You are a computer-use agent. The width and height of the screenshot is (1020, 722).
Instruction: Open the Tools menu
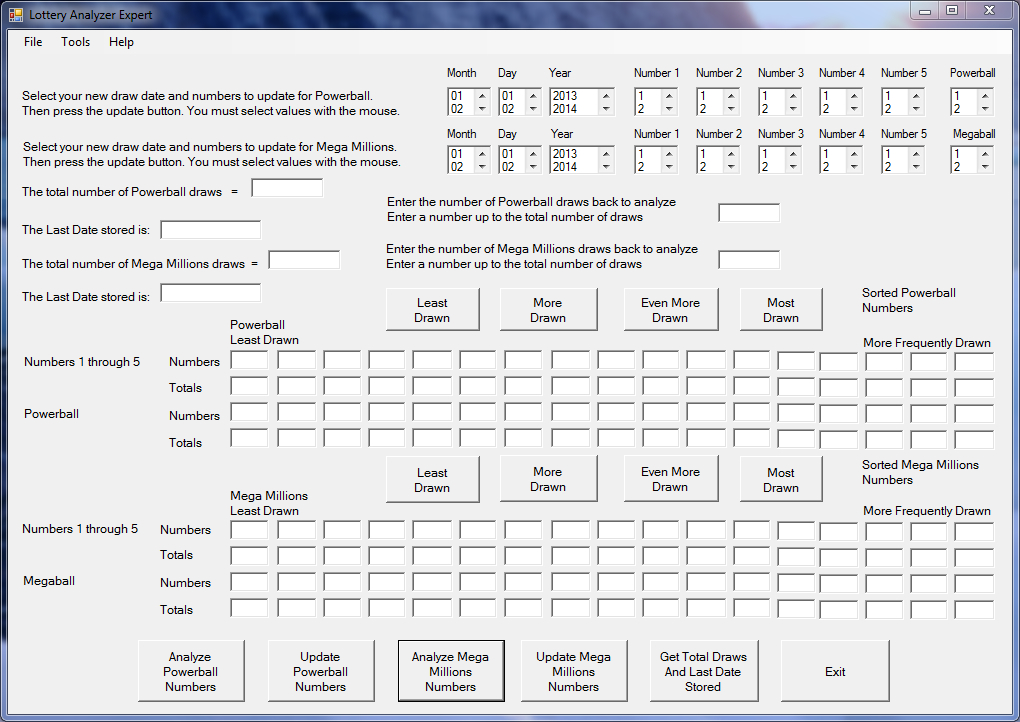pyautogui.click(x=75, y=42)
